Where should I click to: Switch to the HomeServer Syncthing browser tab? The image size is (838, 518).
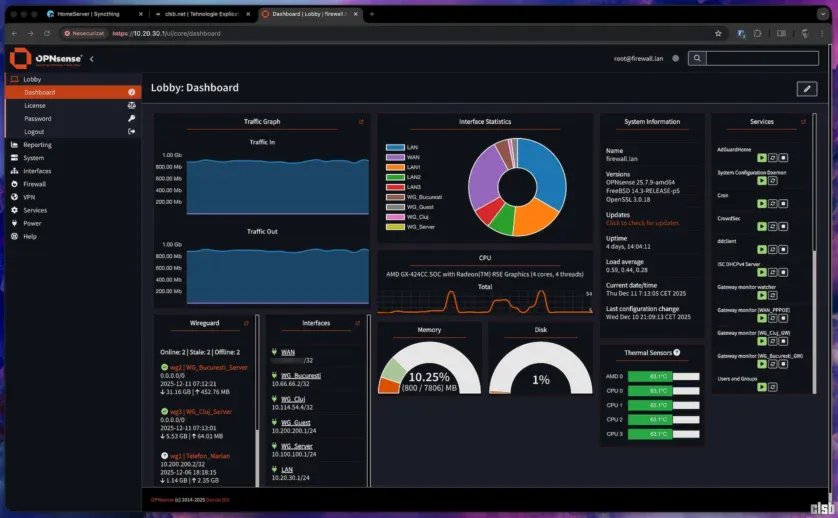(x=94, y=15)
